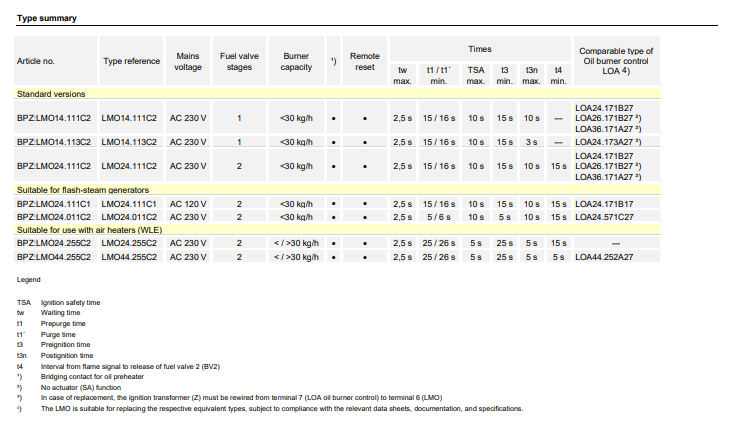Click the Article no. column header

[38, 61]
